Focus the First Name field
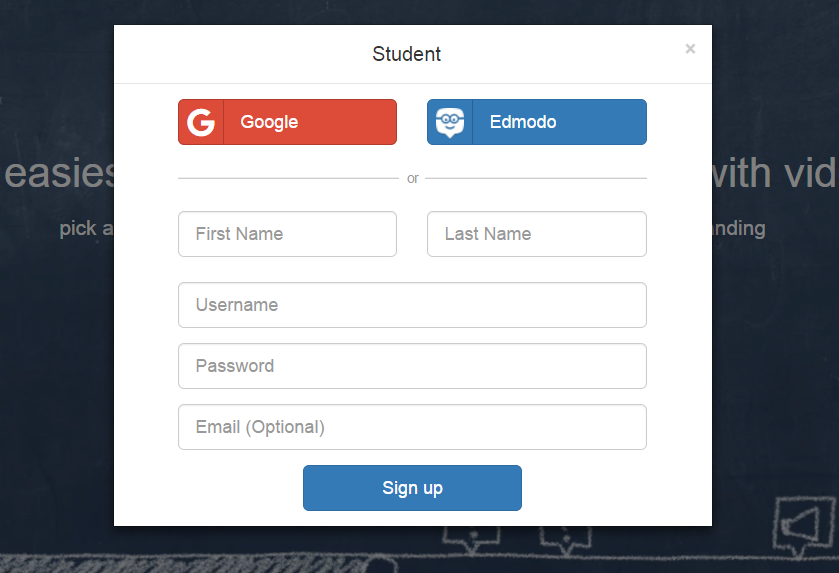Screen dimensions: 839x573 point(287,234)
